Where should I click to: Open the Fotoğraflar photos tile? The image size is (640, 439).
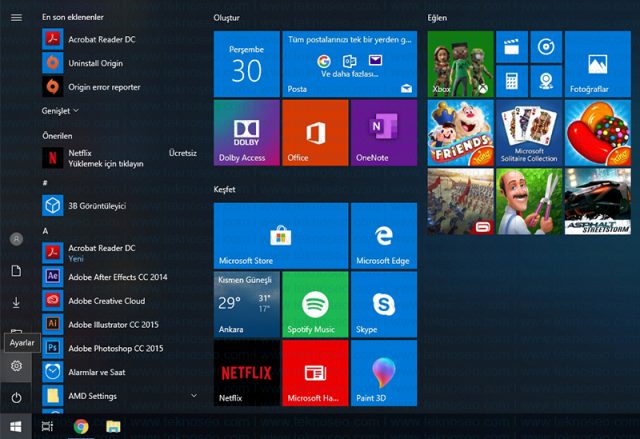[598, 64]
